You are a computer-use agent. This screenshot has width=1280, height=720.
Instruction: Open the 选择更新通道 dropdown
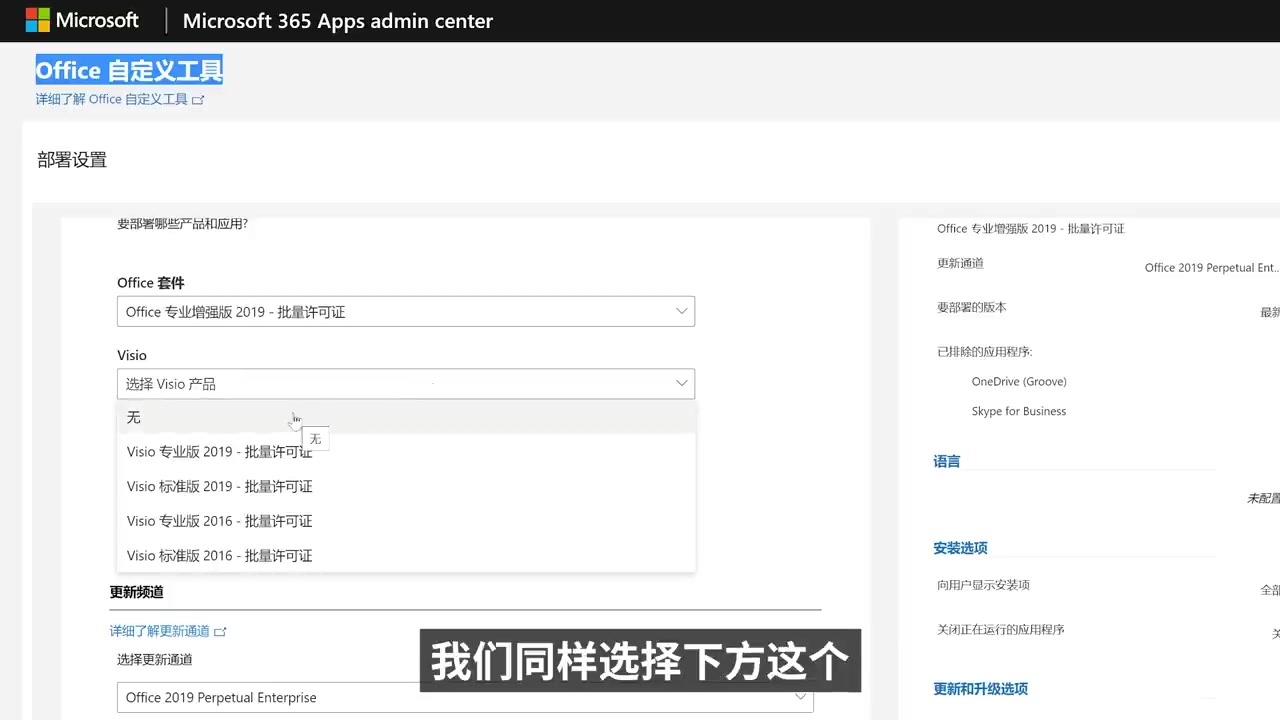tap(465, 698)
